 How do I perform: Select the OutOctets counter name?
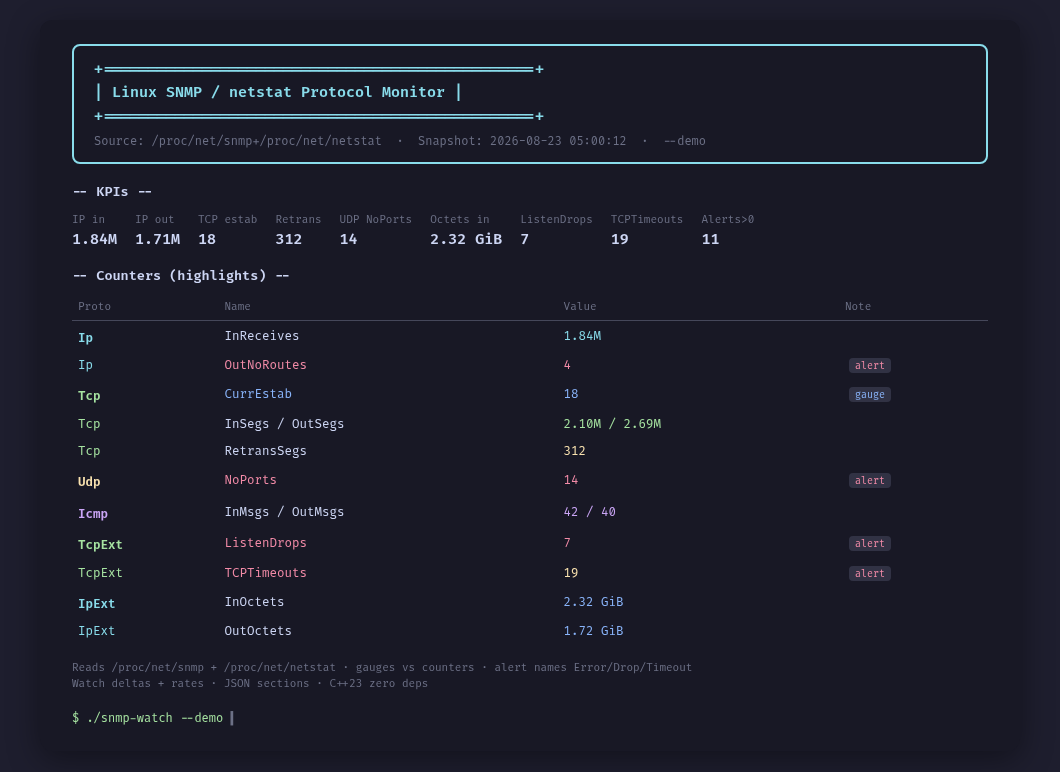tap(258, 631)
